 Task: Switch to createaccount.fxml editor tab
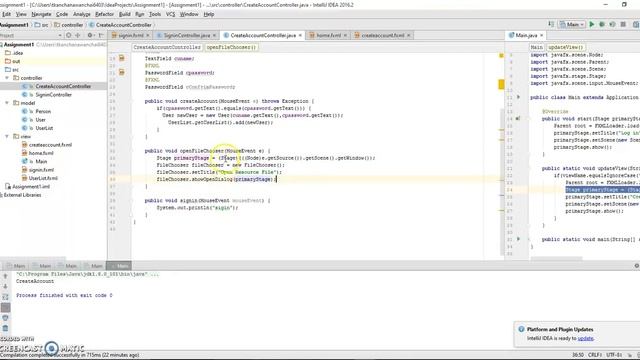(x=382, y=36)
